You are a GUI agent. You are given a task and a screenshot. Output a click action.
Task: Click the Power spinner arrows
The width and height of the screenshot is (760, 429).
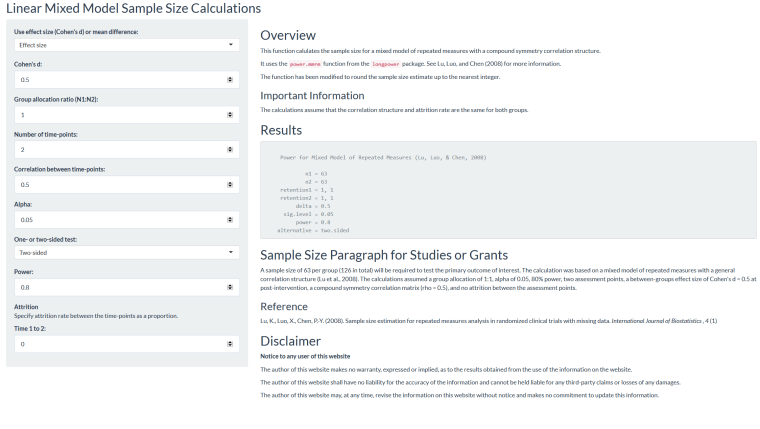click(x=231, y=288)
